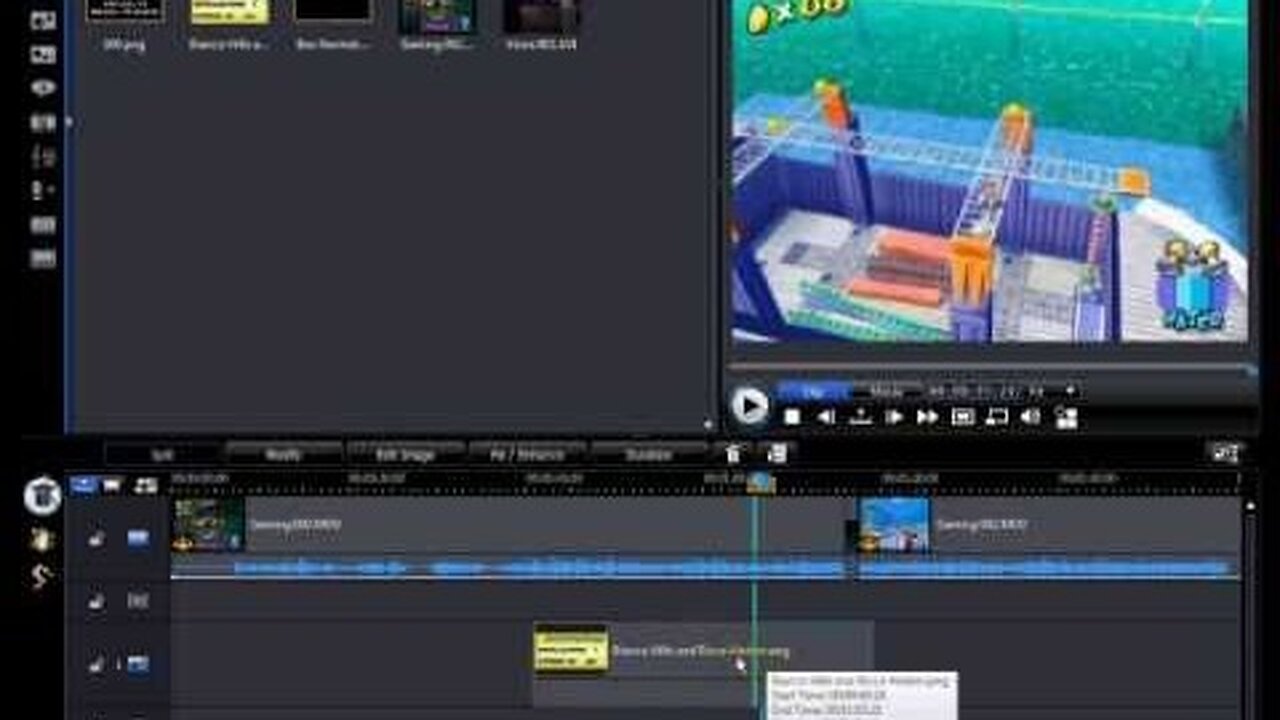The image size is (1280, 720).
Task: Open Edit Image for the selected clip
Action: click(x=405, y=454)
